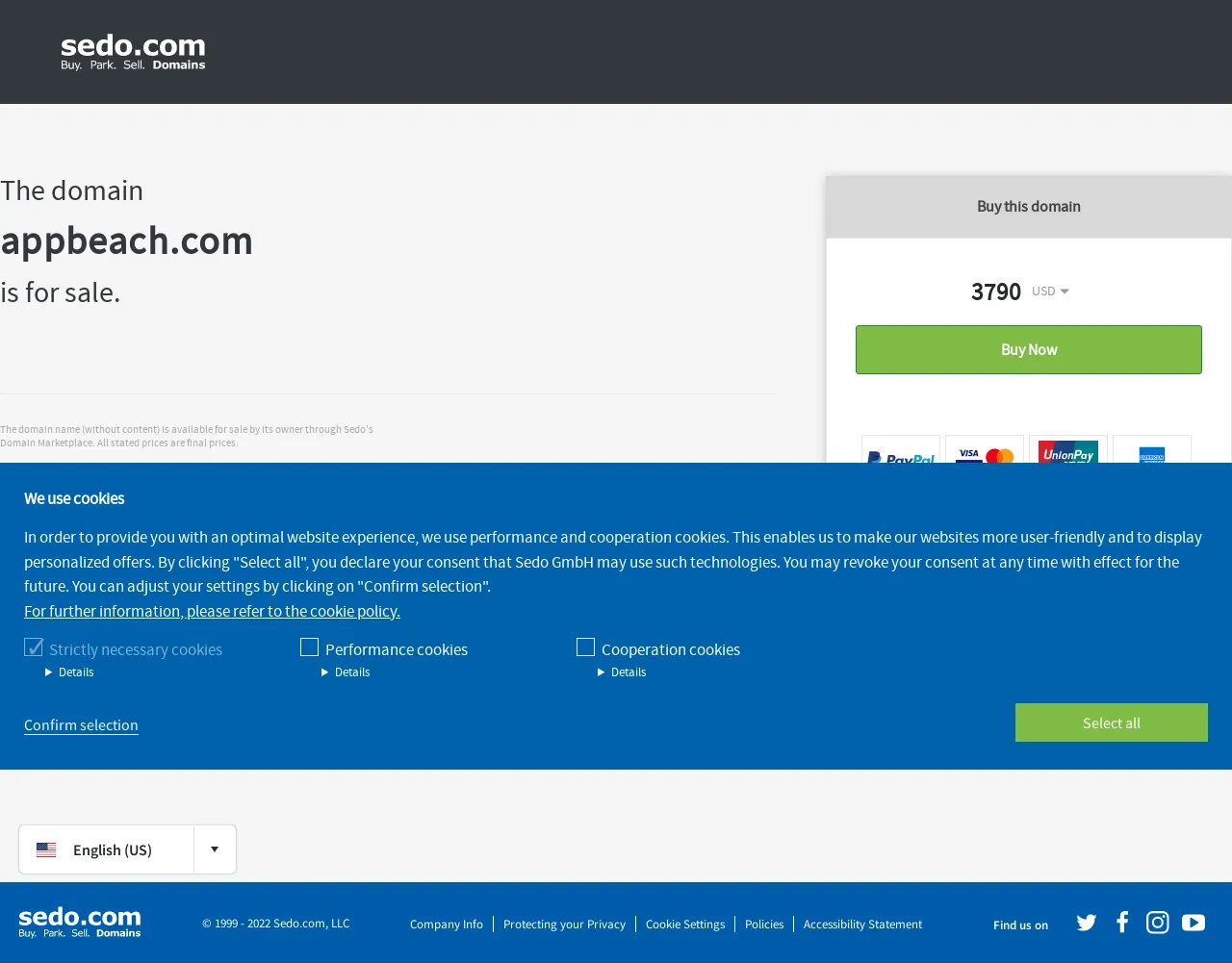Enable the Performance cookies checkbox
The height and width of the screenshot is (963, 1232).
point(309,647)
